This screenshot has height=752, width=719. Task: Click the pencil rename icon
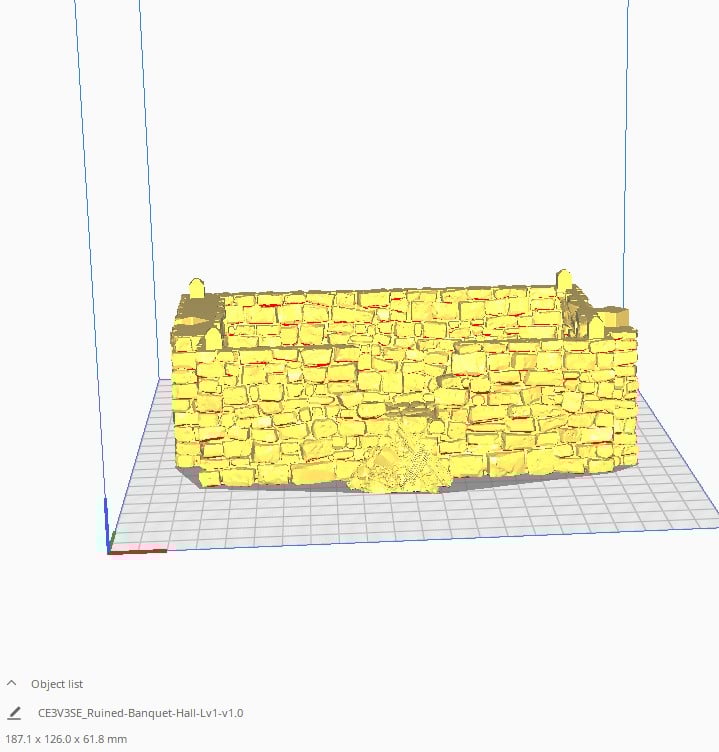14,713
